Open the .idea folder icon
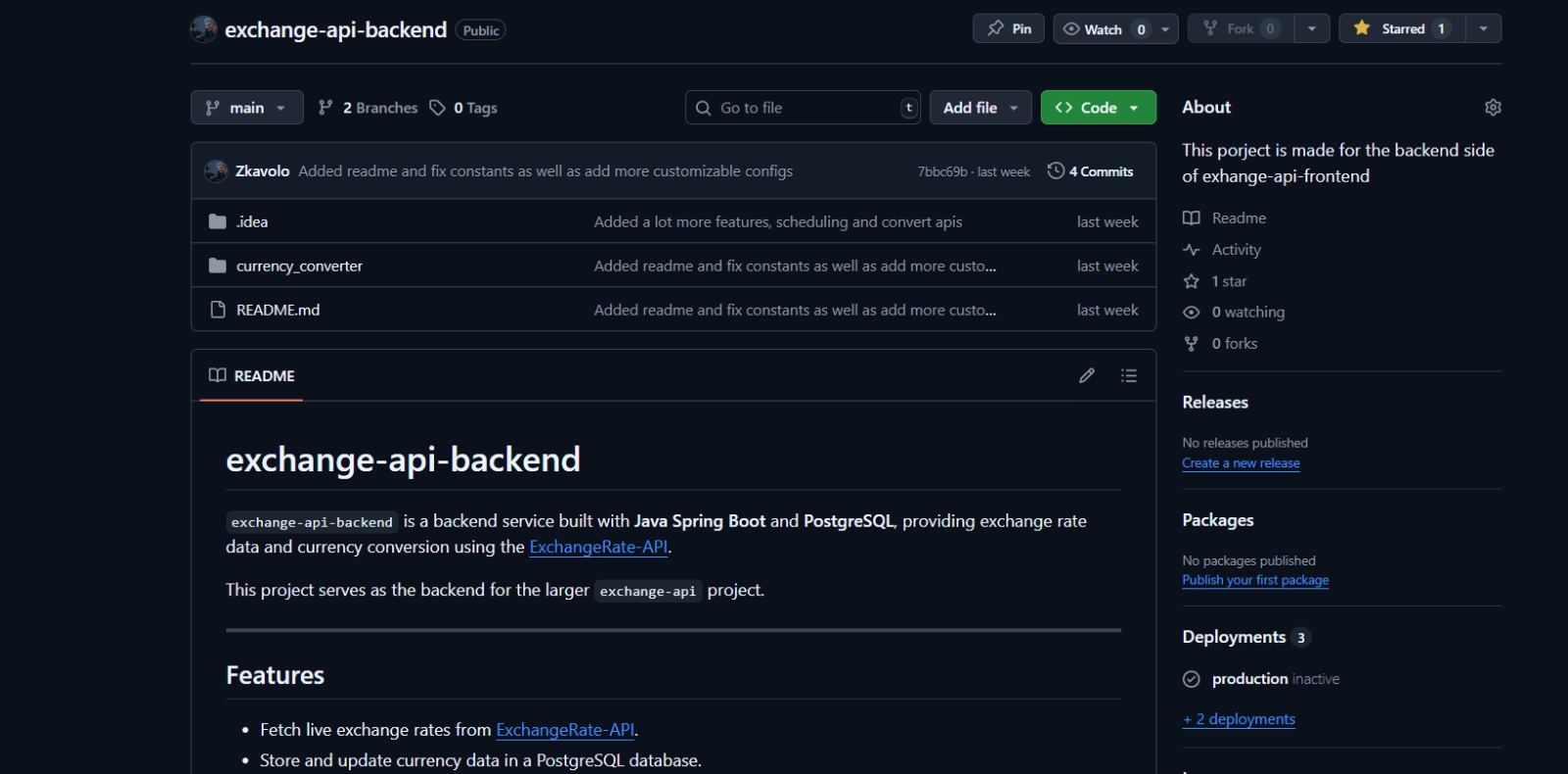The width and height of the screenshot is (1568, 774). [x=218, y=221]
